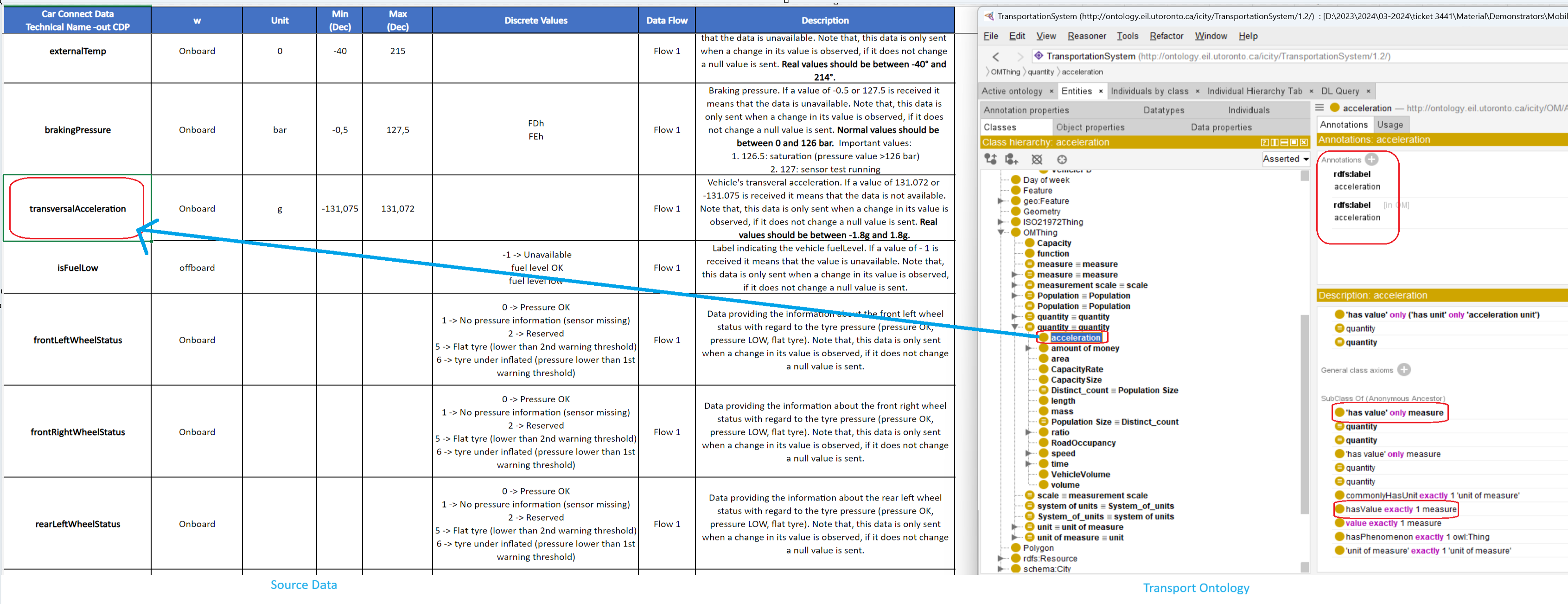Close the DL Query tab
This screenshot has width=1568, height=604.
pyautogui.click(x=1368, y=91)
